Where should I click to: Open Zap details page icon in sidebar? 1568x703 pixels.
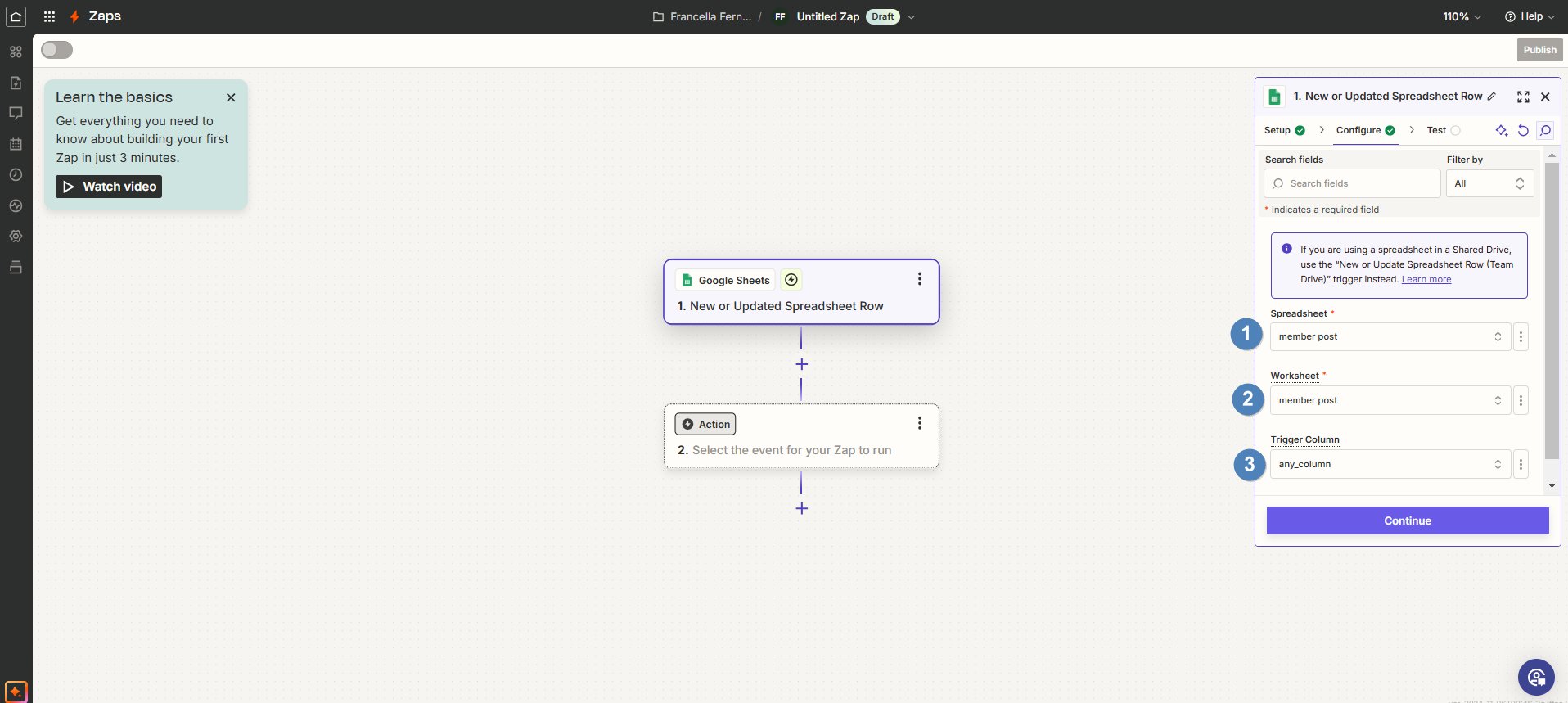point(16,83)
